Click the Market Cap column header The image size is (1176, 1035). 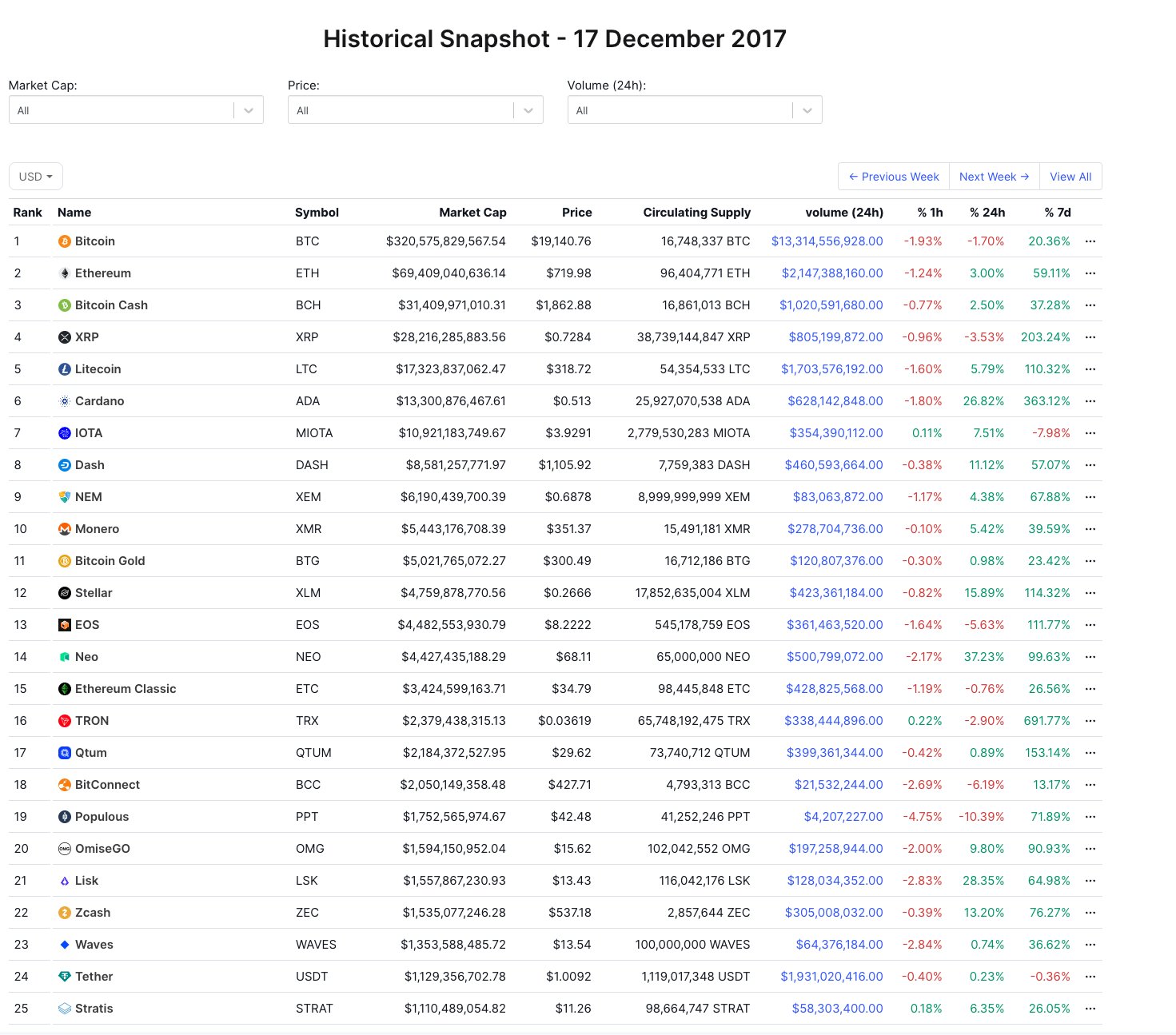coord(472,213)
